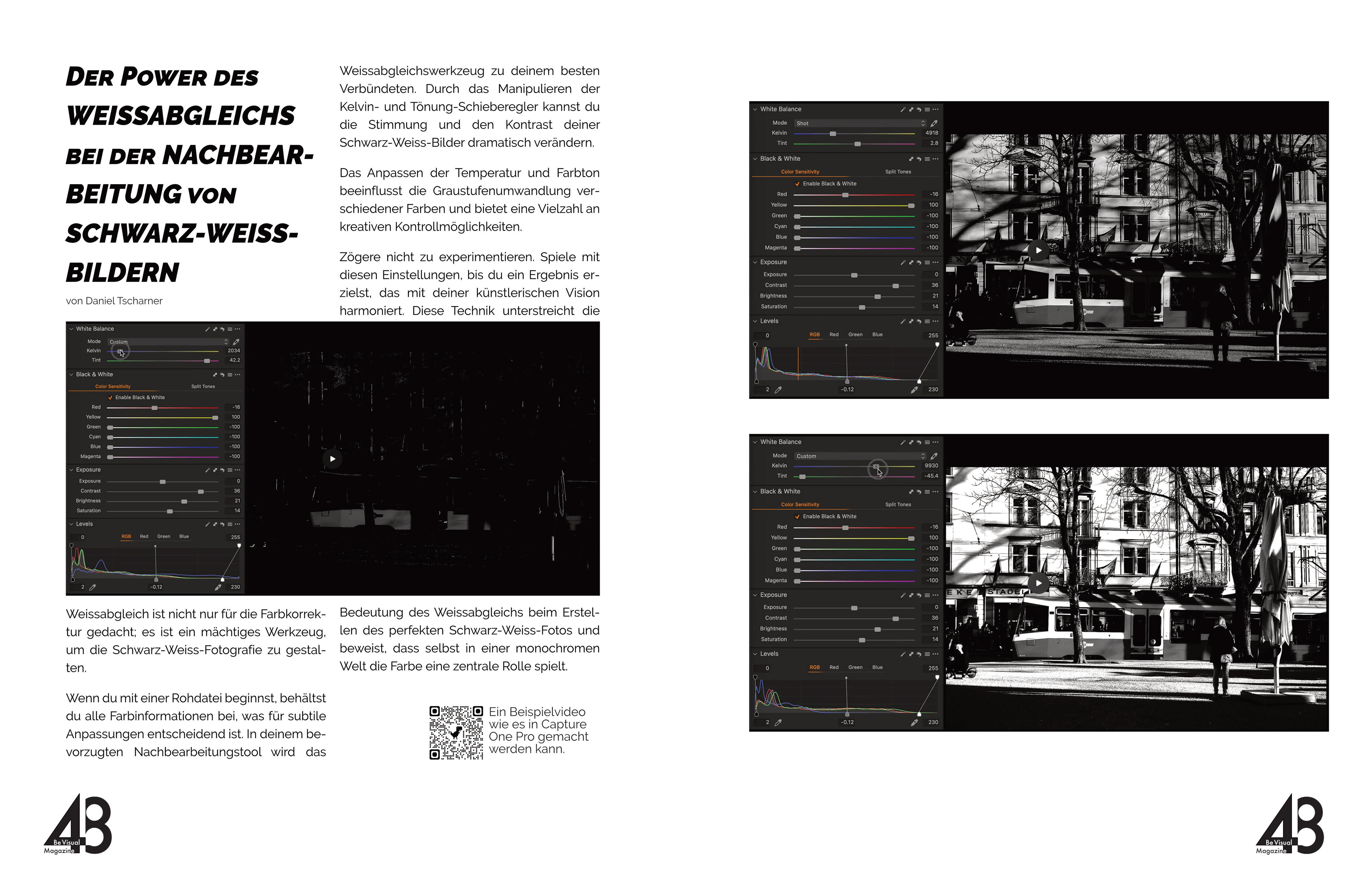Click the shadow picker eyedropper in Levels, Kelvin 9930 panel
Viewport: 1372px width, 888px height.
point(778,722)
